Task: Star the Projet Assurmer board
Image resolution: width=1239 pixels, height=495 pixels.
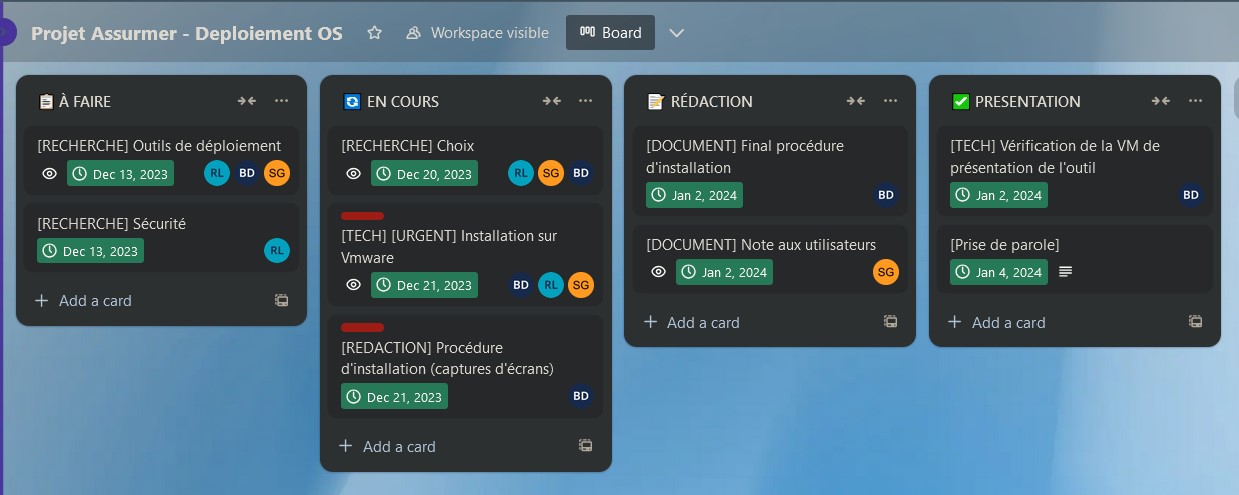Action: [375, 33]
